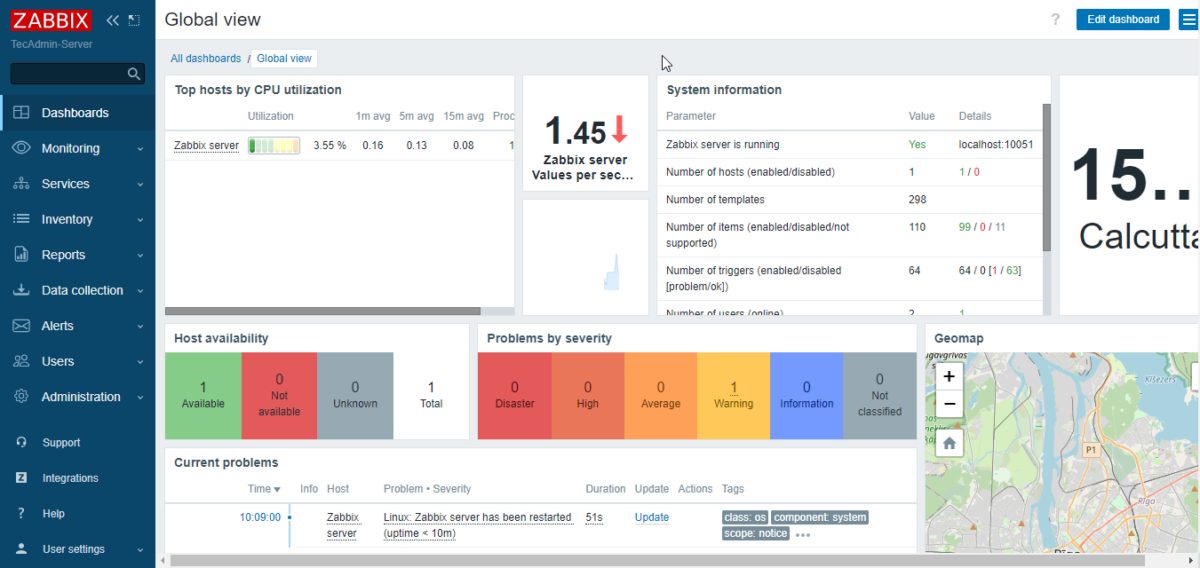
Task: Reset Geomap to home view
Action: (949, 443)
